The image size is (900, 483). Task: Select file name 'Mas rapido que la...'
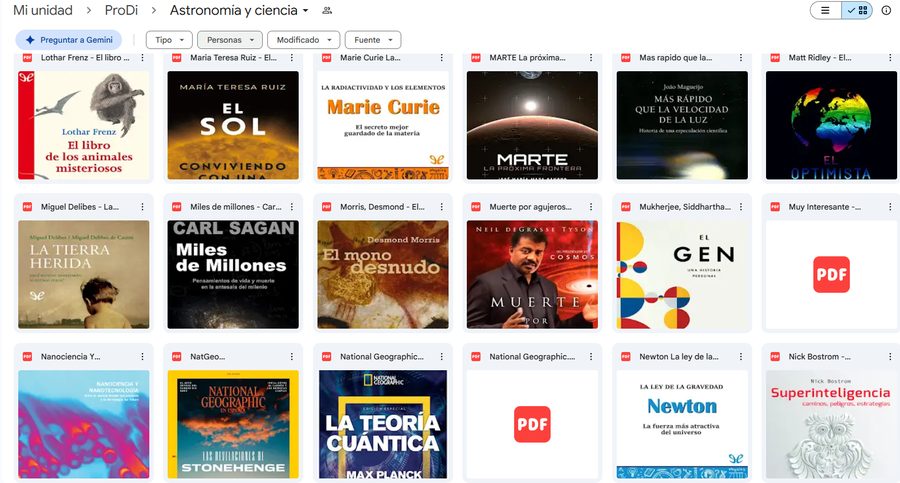tap(676, 57)
